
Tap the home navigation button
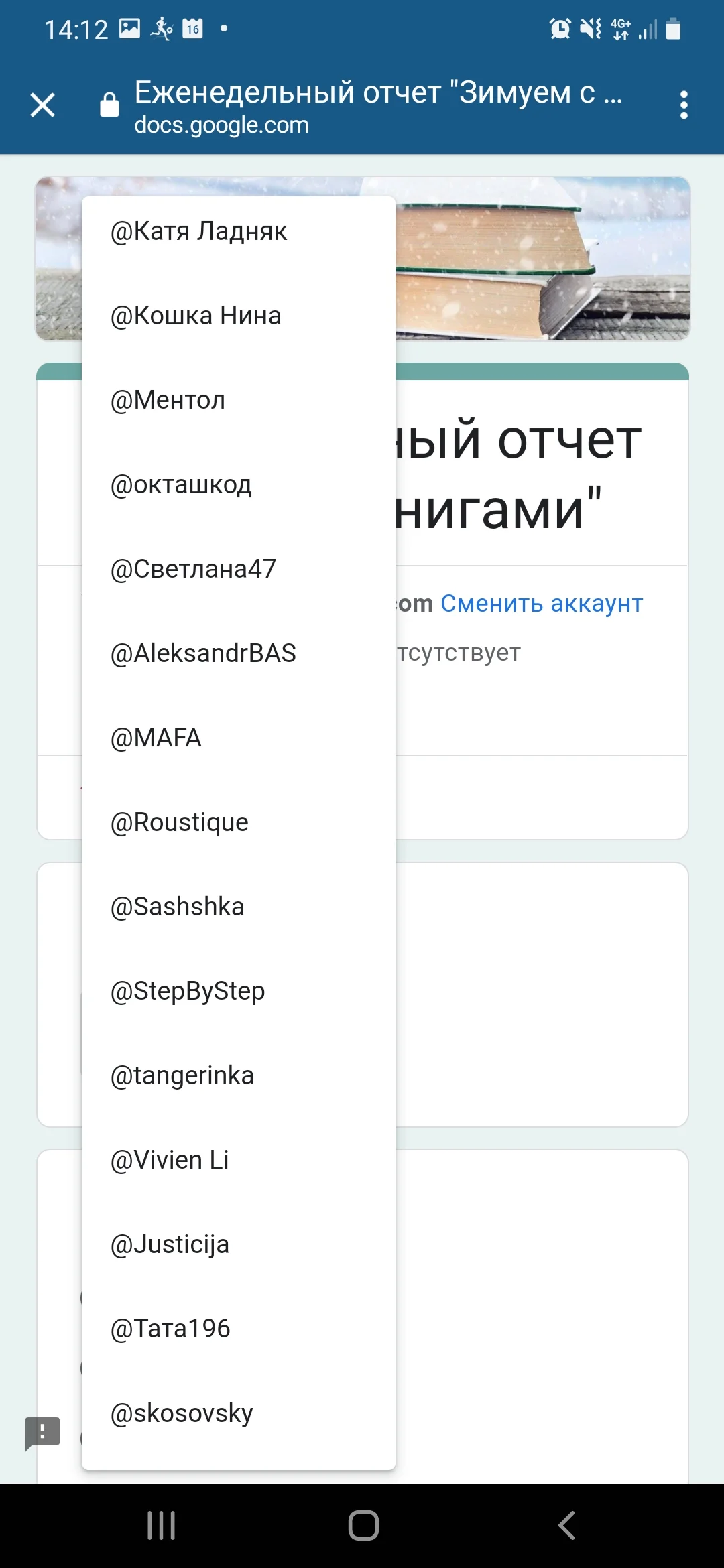362,1524
